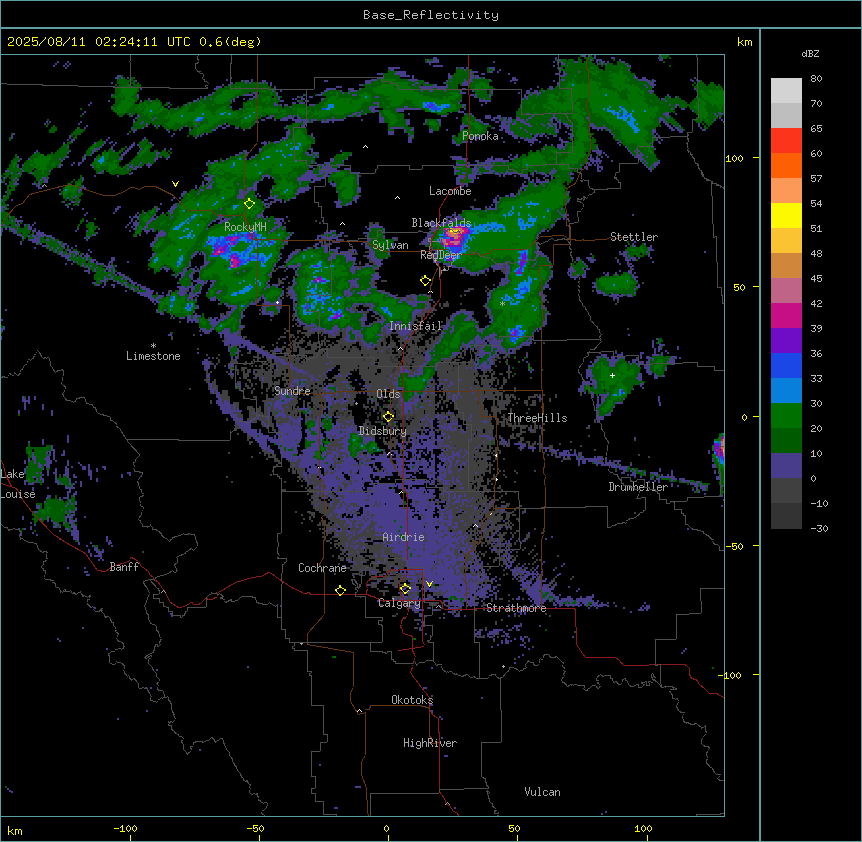Click the Drumheller city label
This screenshot has width=862, height=842.
pos(638,487)
